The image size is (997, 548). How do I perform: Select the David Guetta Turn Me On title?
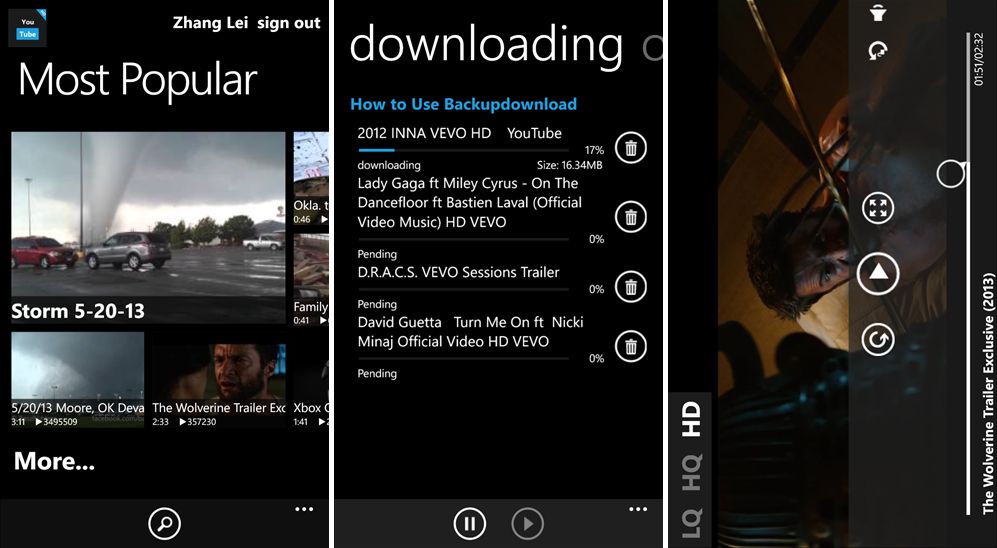click(x=471, y=332)
